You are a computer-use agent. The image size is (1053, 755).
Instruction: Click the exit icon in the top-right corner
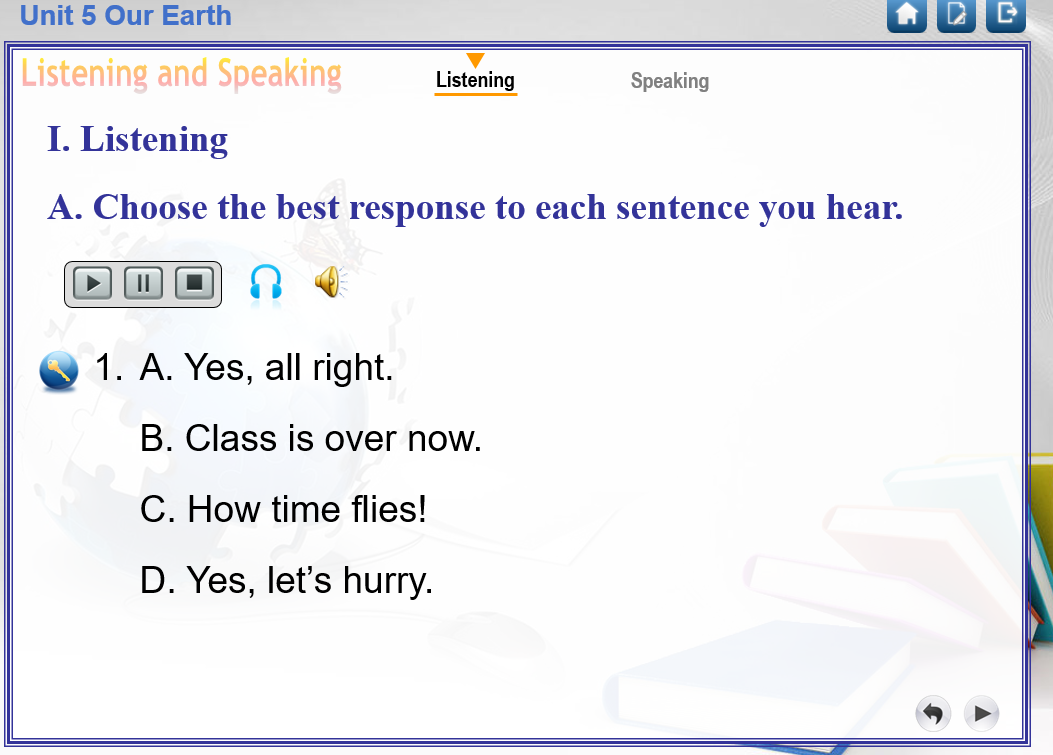[1005, 16]
